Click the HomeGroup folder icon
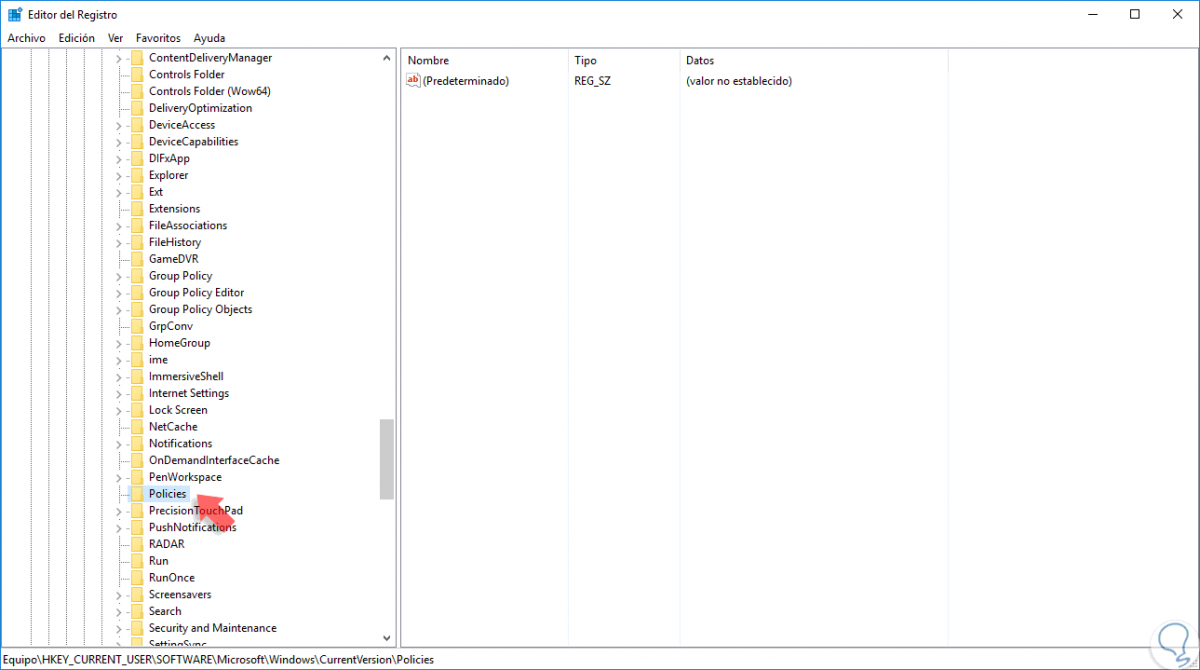The width and height of the screenshot is (1200, 670). click(x=137, y=343)
